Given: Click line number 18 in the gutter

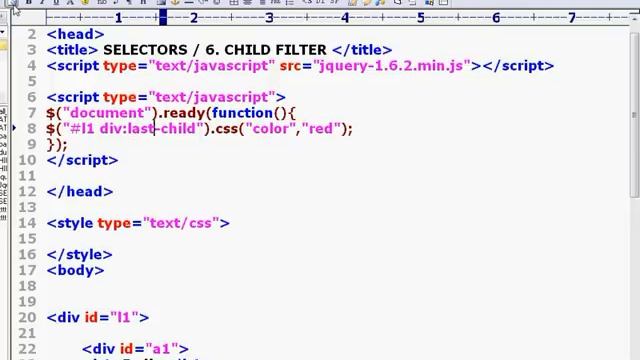Looking at the screenshot, I should (x=27, y=286).
